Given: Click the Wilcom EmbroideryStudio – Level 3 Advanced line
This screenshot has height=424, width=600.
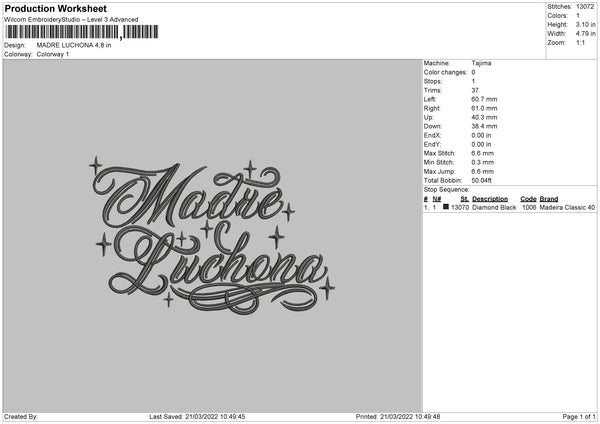Looking at the screenshot, I should point(71,20).
